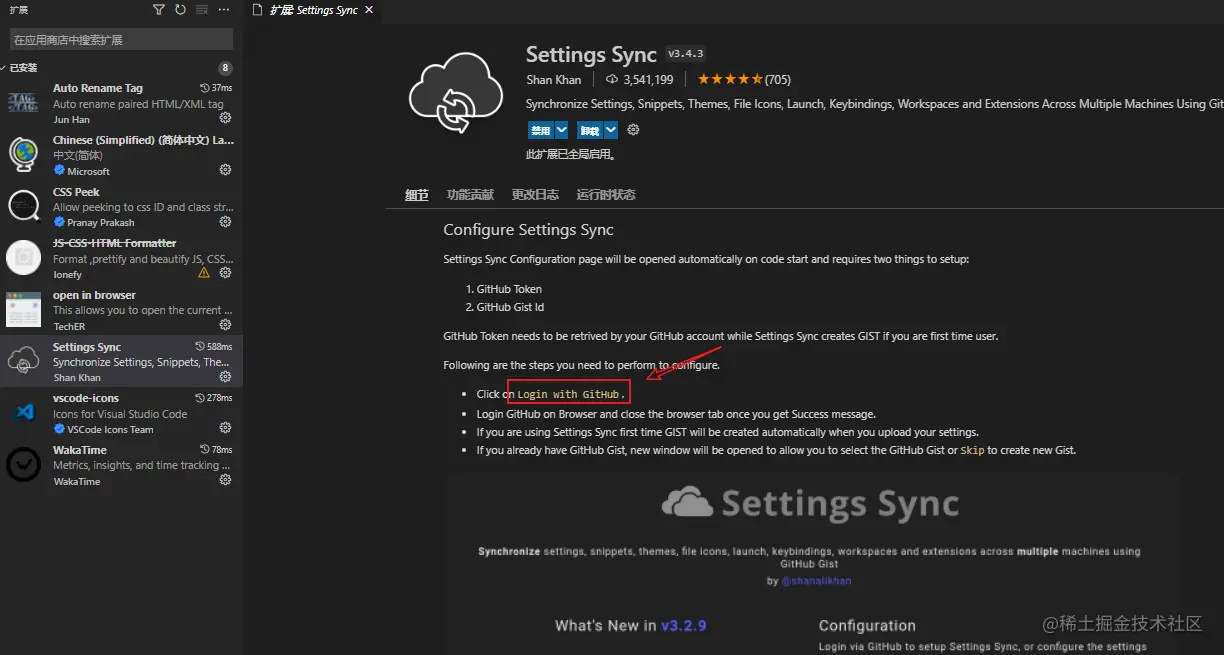Open the Shan Khan publisher link
The height and width of the screenshot is (655, 1224).
tap(554, 79)
